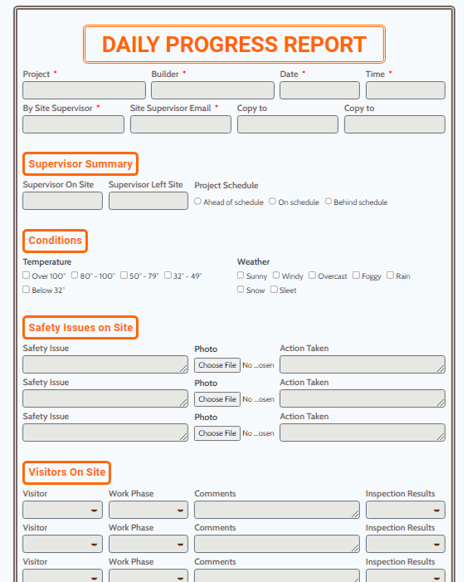Select the Date input field
Viewport: 464px width, 582px height.
coord(320,90)
